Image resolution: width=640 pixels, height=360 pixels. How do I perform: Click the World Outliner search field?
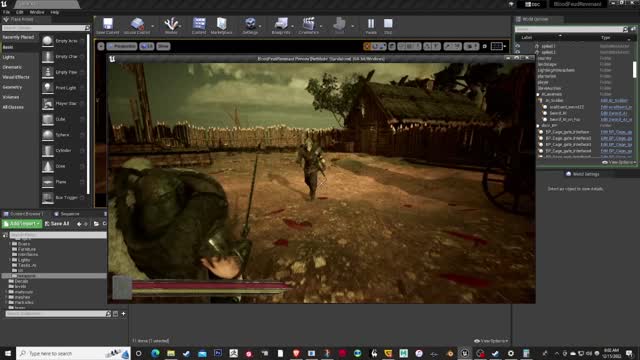[571, 29]
